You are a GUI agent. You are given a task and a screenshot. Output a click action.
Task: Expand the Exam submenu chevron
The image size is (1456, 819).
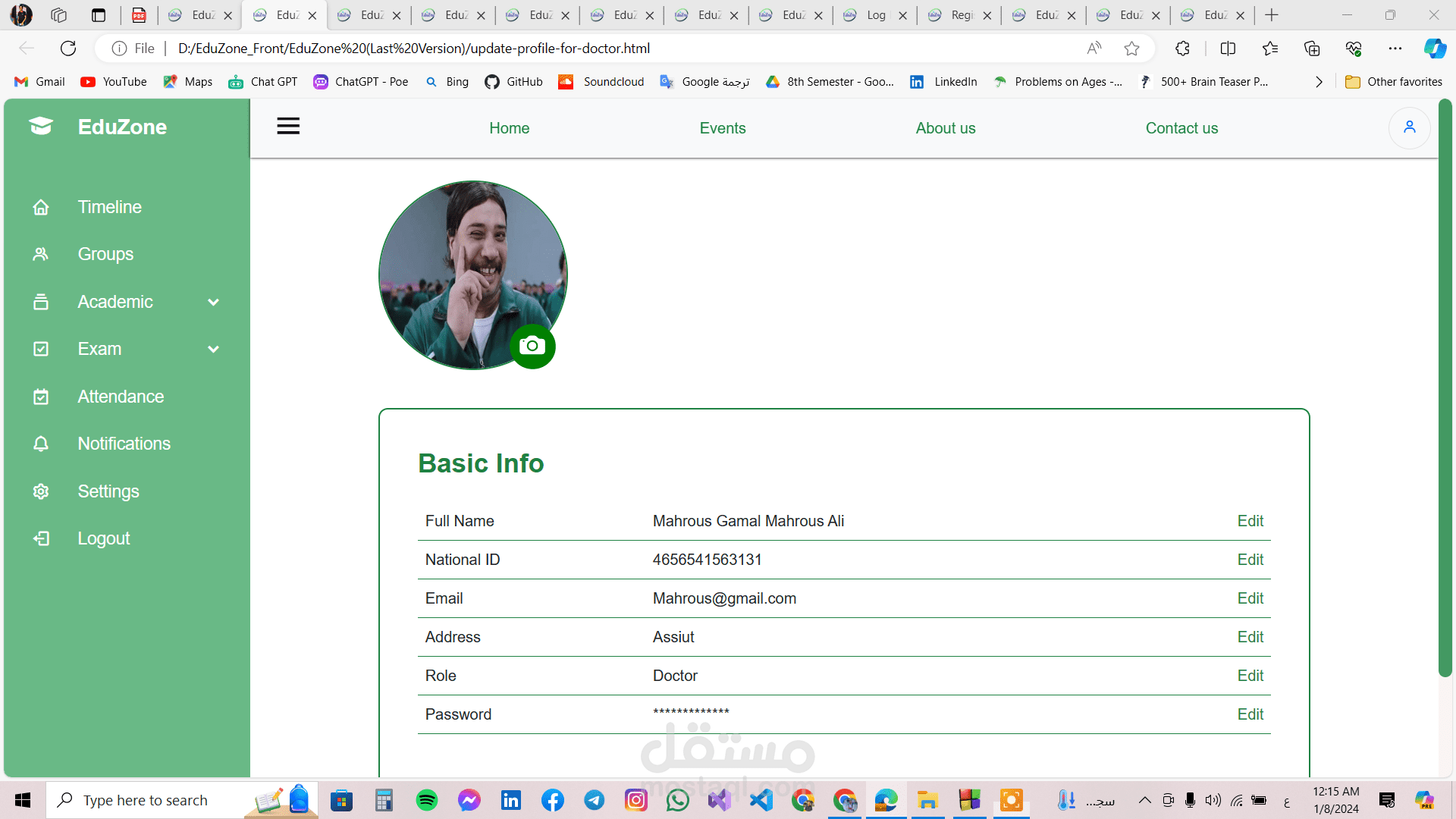[214, 350]
